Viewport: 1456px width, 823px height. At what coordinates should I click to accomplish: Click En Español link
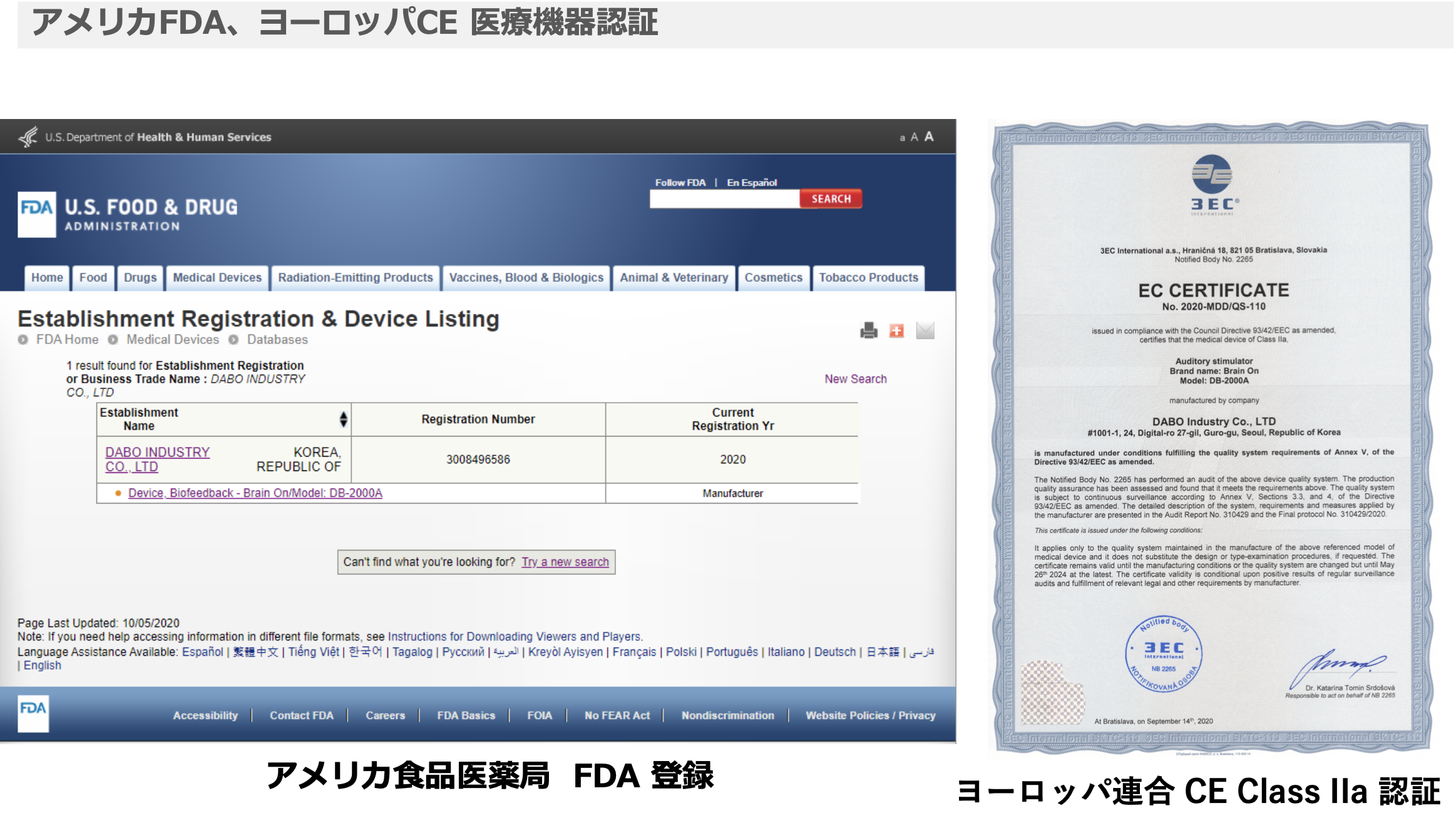[x=752, y=182]
